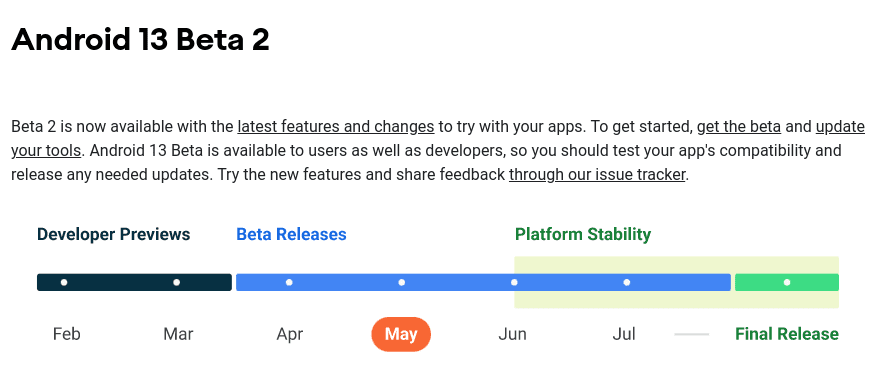Click the Platform Stability heading

click(583, 234)
